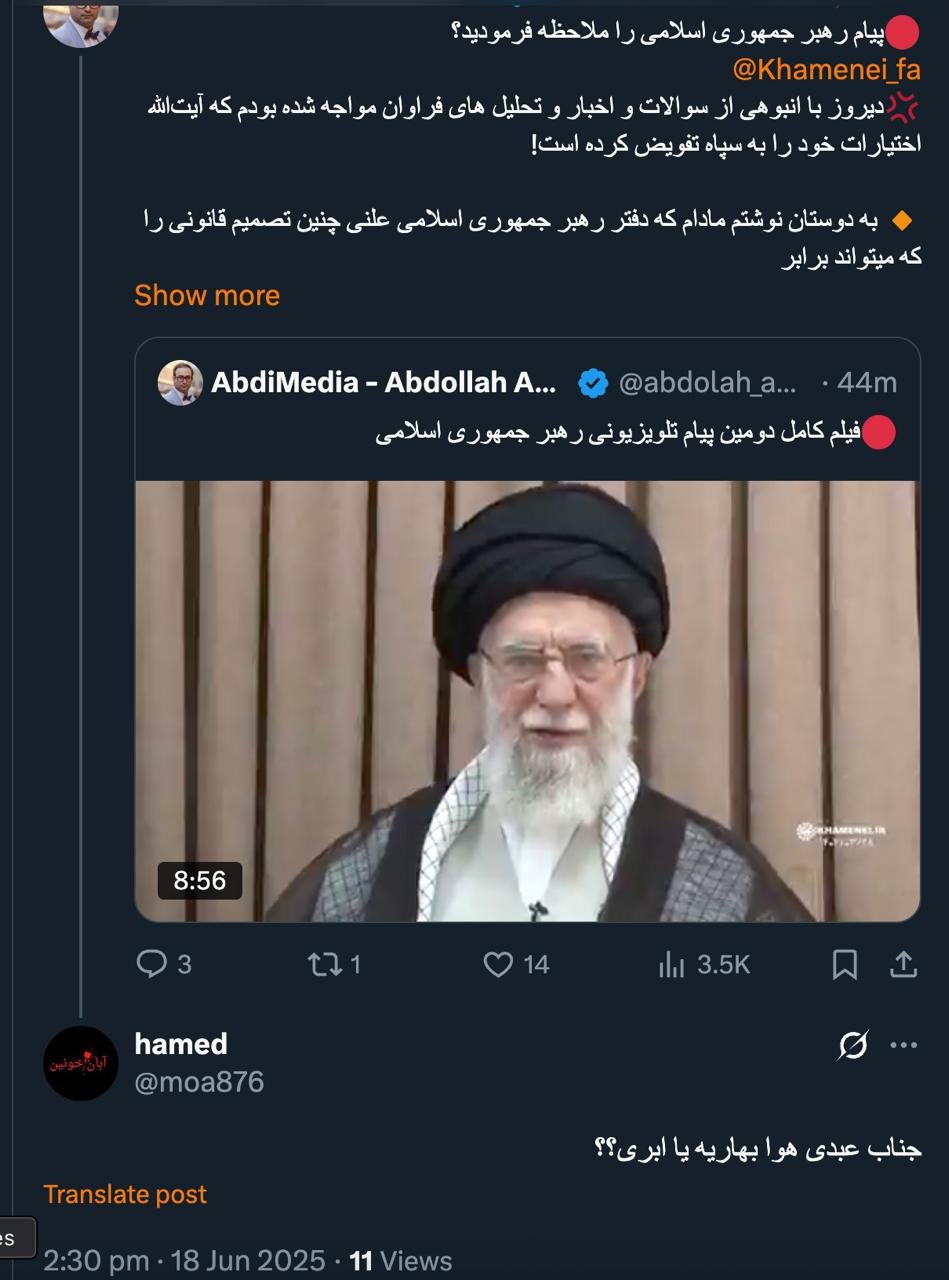Click the blue verified badge
The height and width of the screenshot is (1280, 949).
(x=594, y=383)
